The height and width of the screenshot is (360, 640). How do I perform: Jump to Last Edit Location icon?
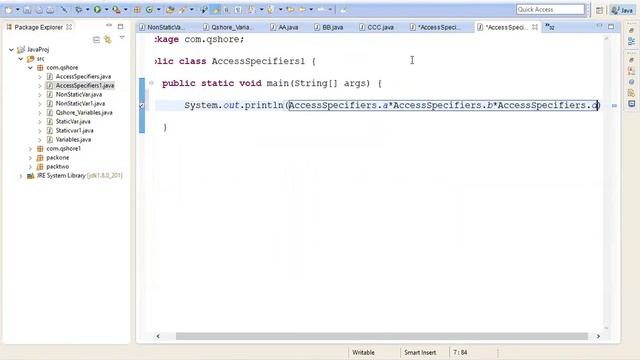290,9
